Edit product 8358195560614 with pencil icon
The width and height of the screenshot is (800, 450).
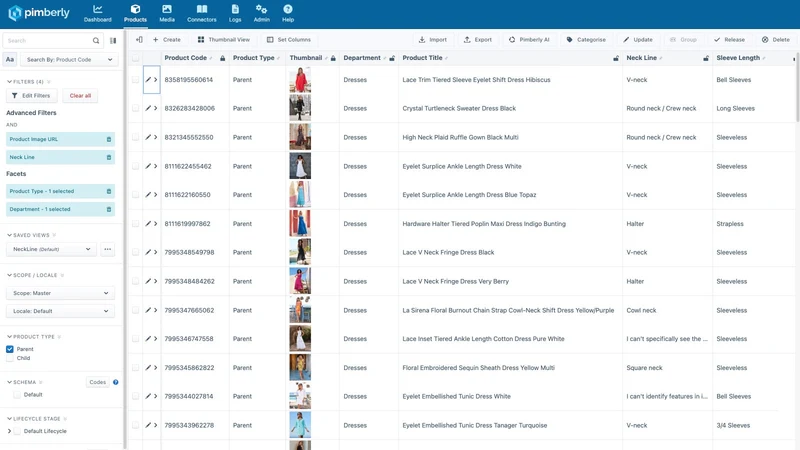pyautogui.click(x=148, y=80)
